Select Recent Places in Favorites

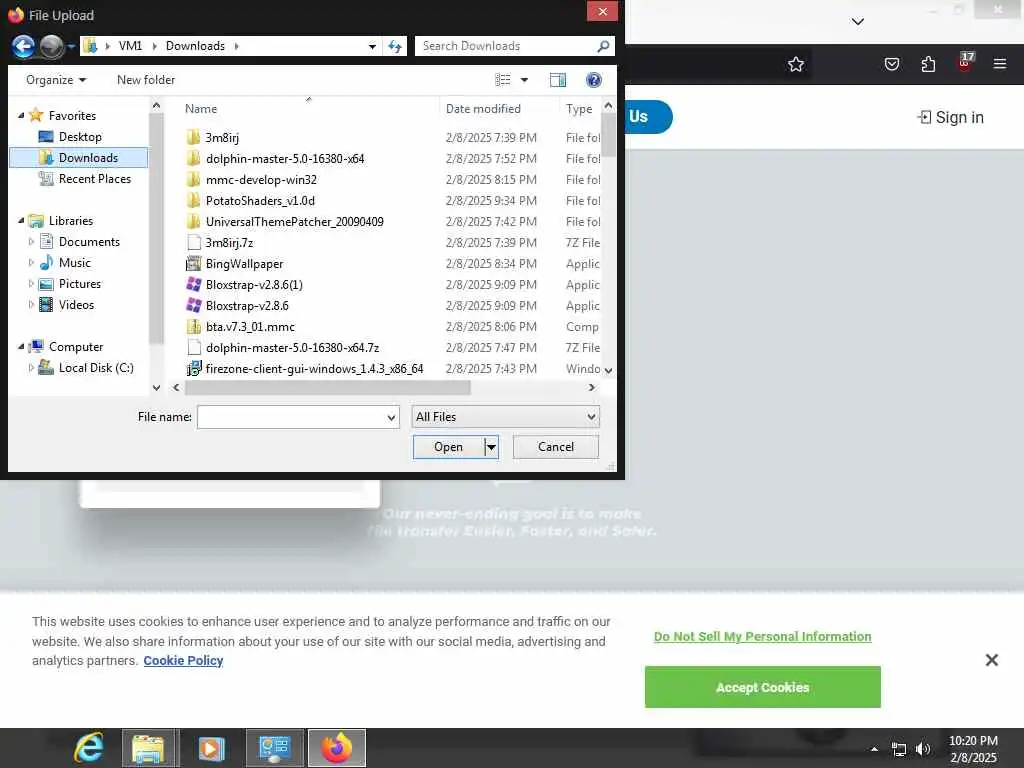click(x=95, y=179)
